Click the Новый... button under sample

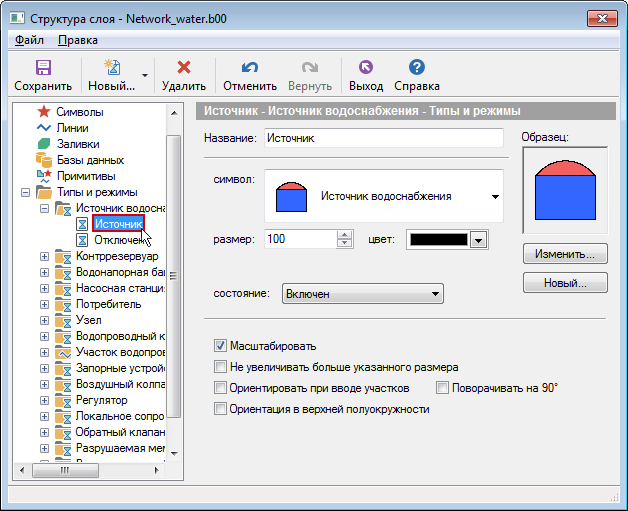(565, 284)
